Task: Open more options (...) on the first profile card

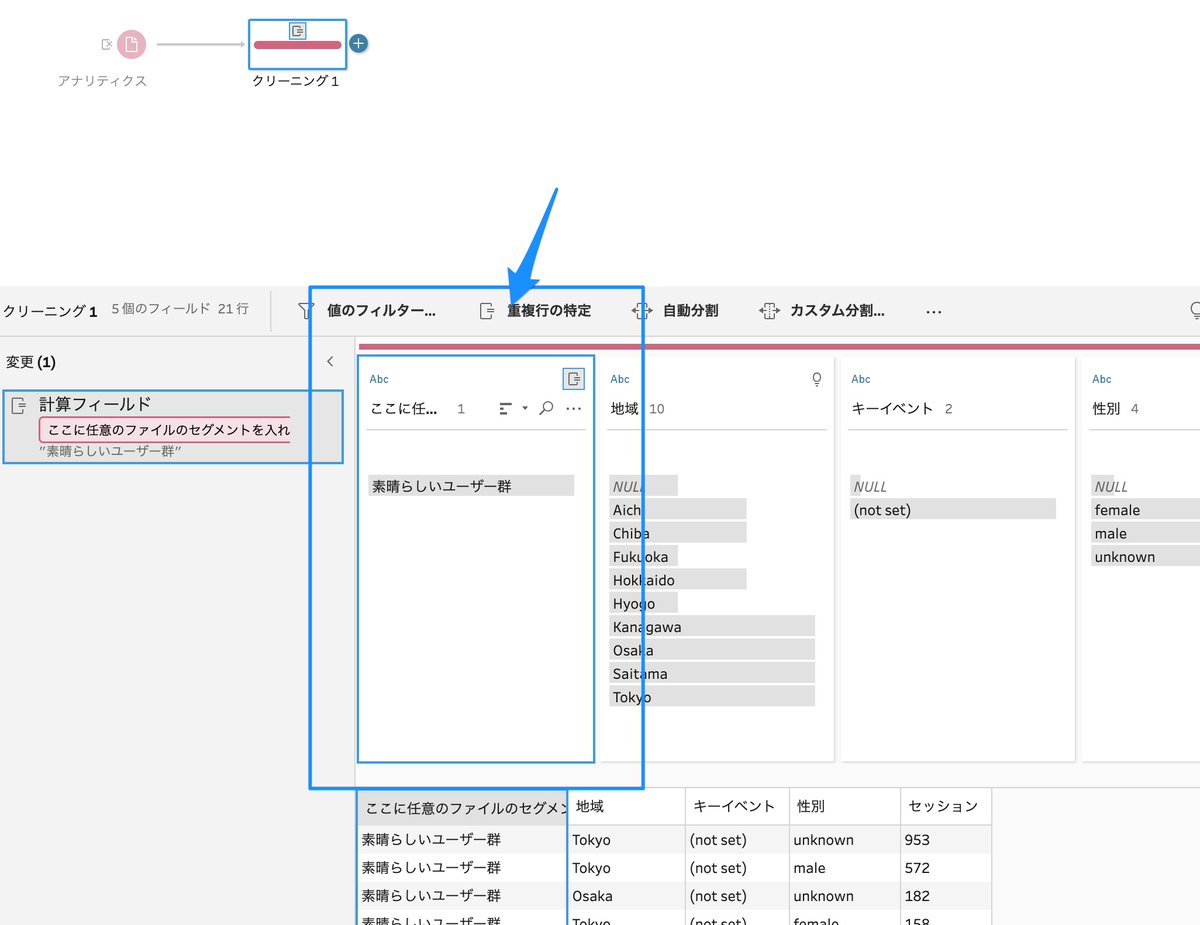Action: pos(573,409)
